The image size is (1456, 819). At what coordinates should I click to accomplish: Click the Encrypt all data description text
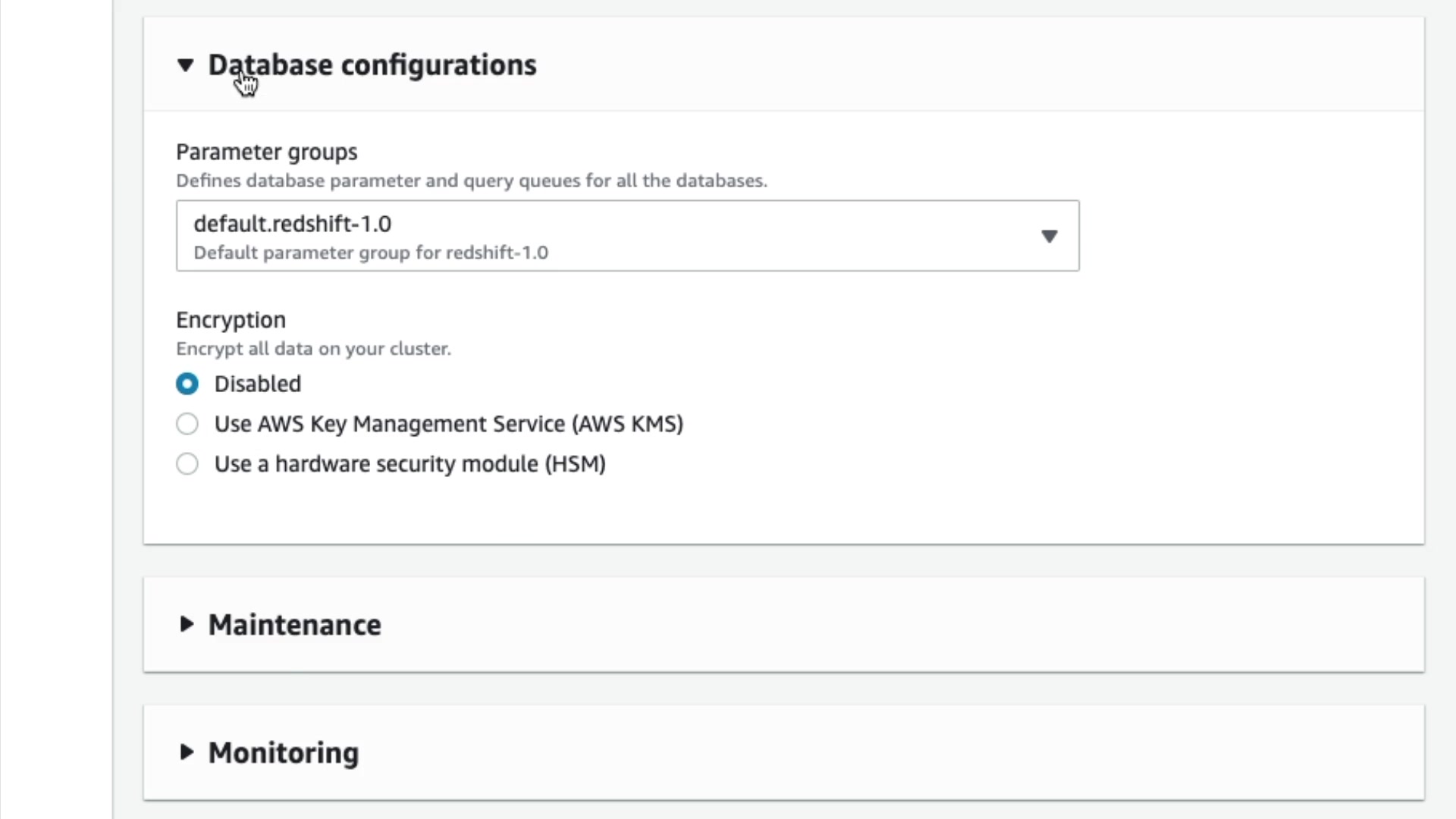(313, 349)
